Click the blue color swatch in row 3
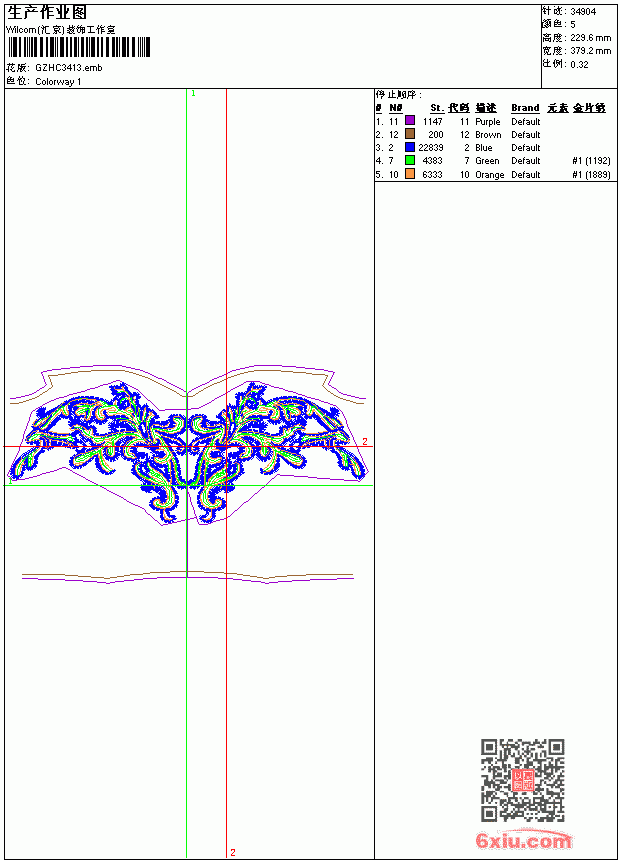Screen dimensions: 620x860 coord(409,147)
